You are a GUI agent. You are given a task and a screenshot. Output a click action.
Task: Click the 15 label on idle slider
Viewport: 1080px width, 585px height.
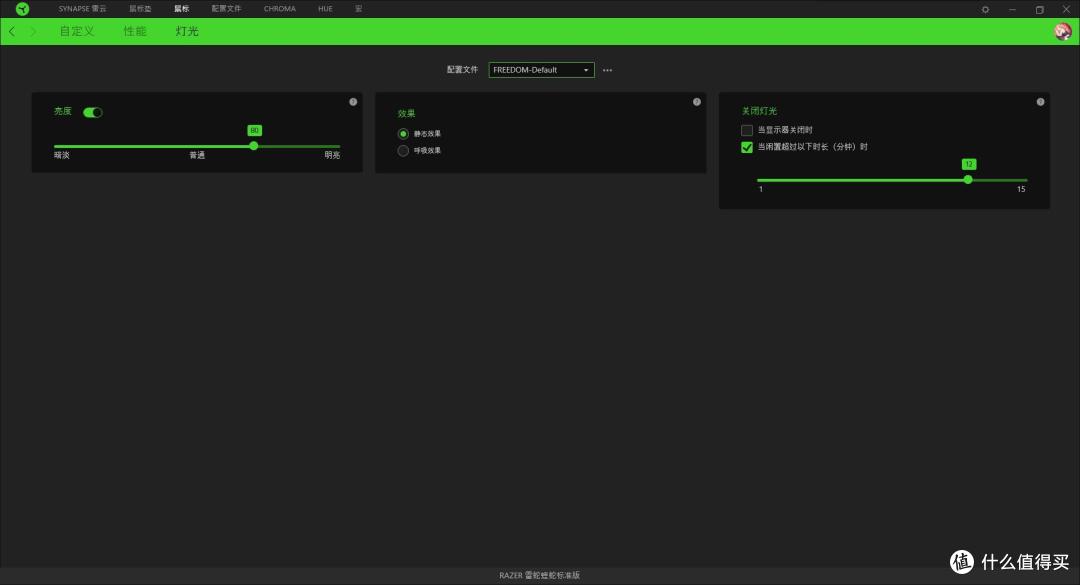click(x=1021, y=189)
